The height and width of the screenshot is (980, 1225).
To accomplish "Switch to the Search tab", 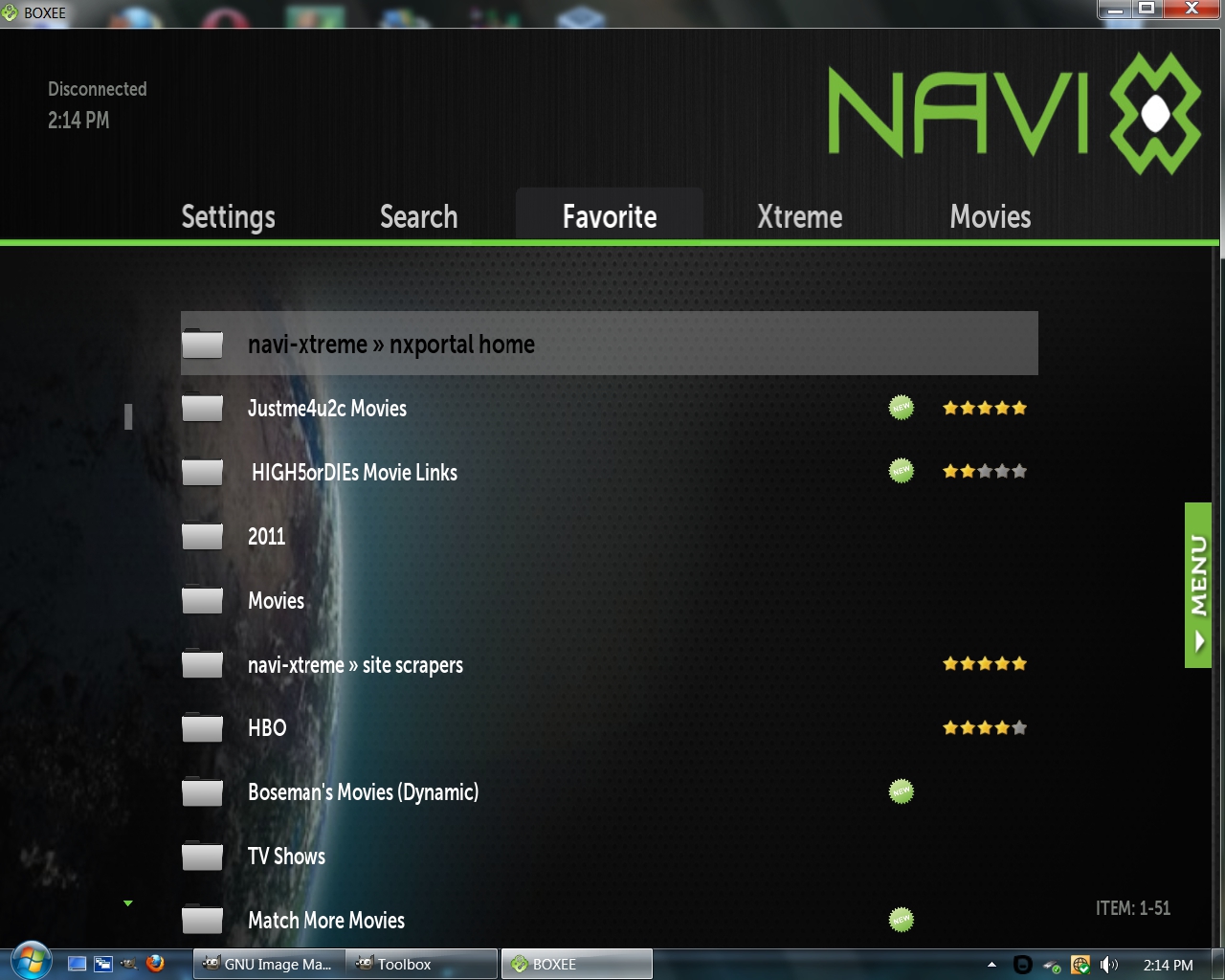I will (x=419, y=217).
